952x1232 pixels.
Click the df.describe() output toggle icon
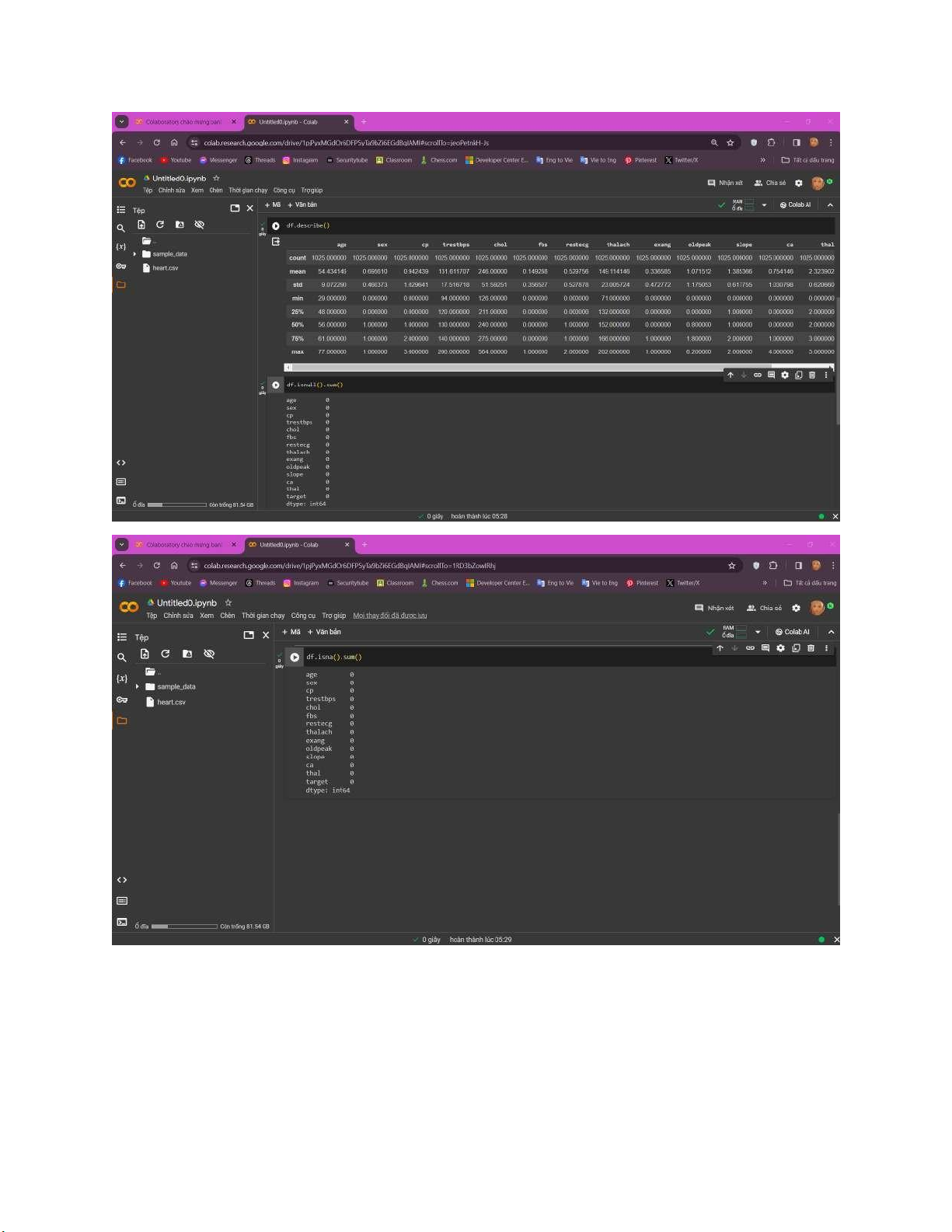point(276,243)
